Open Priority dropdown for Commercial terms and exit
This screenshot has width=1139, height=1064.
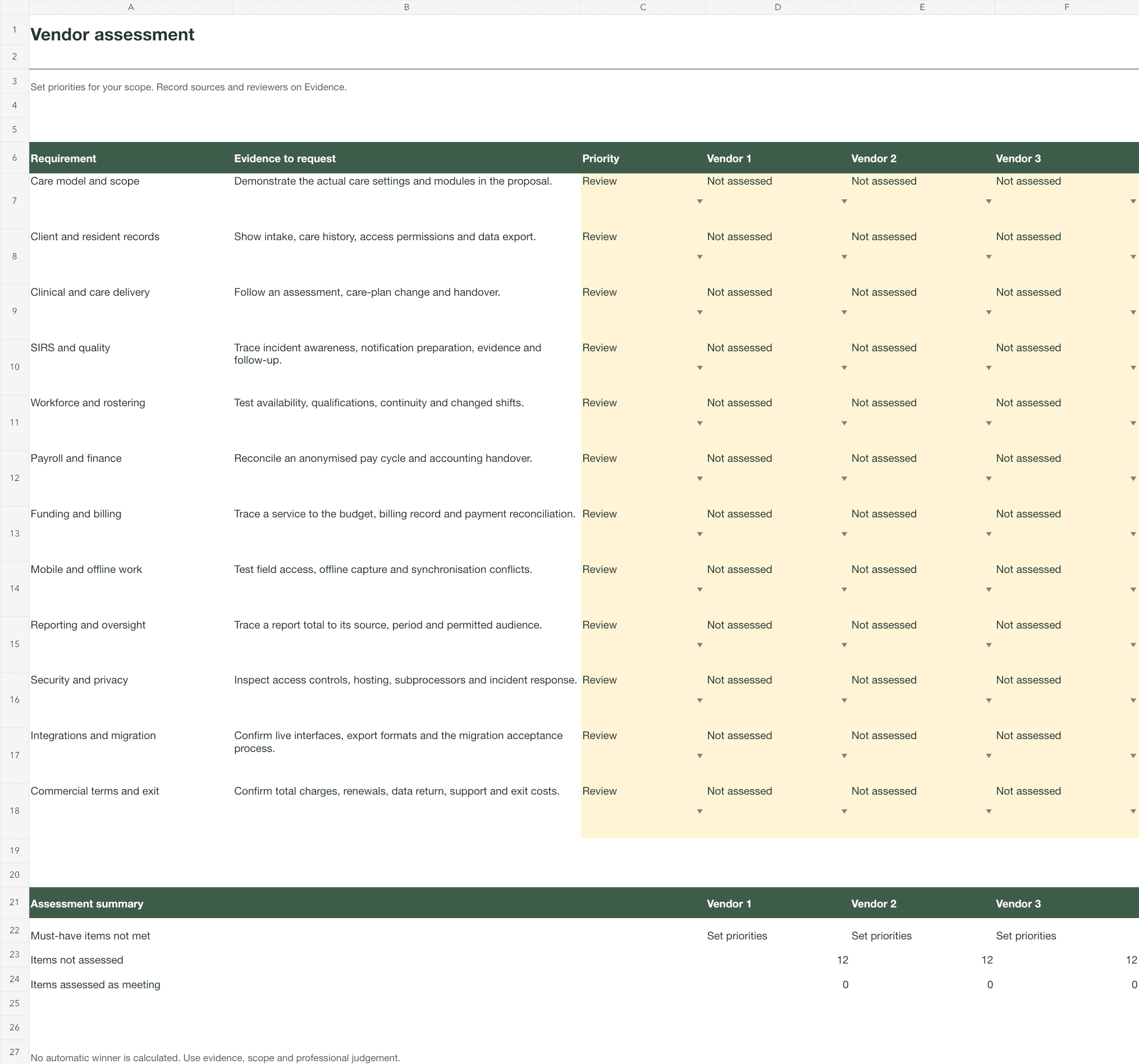click(x=699, y=811)
